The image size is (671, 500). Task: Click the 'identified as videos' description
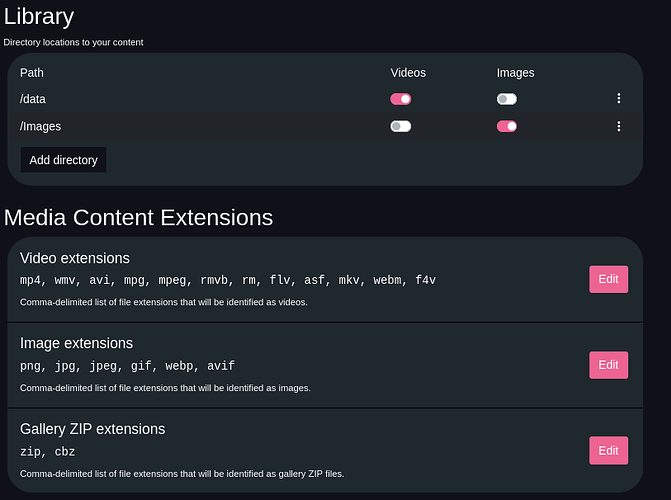[x=163, y=302]
